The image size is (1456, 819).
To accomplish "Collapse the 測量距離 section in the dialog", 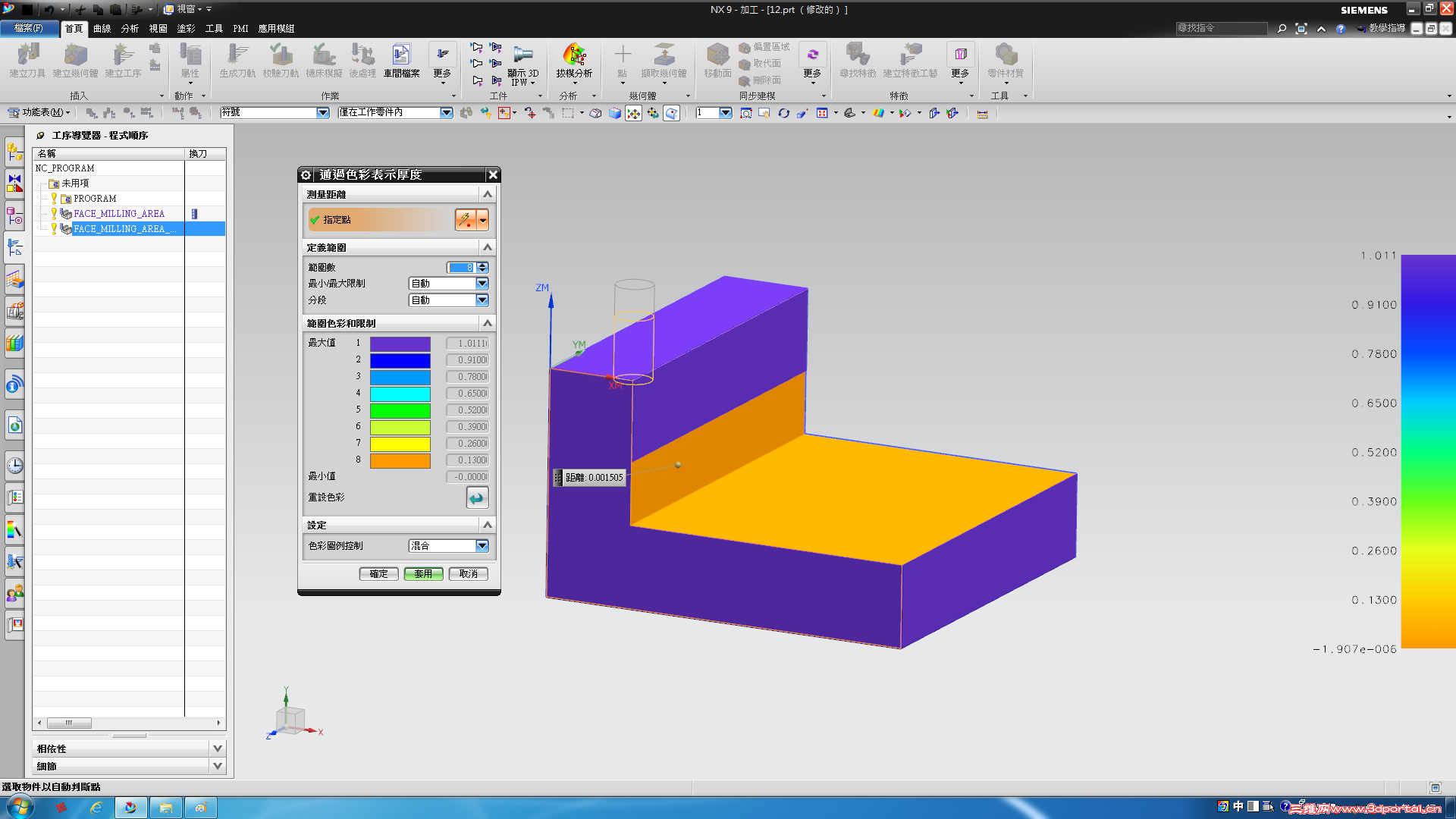I will pyautogui.click(x=488, y=195).
